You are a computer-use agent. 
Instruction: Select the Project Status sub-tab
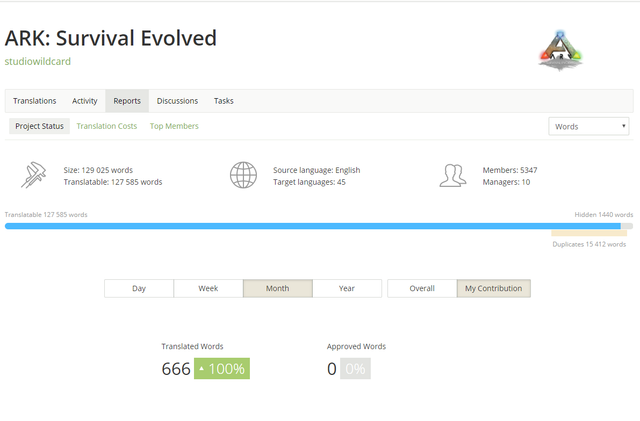(40, 126)
